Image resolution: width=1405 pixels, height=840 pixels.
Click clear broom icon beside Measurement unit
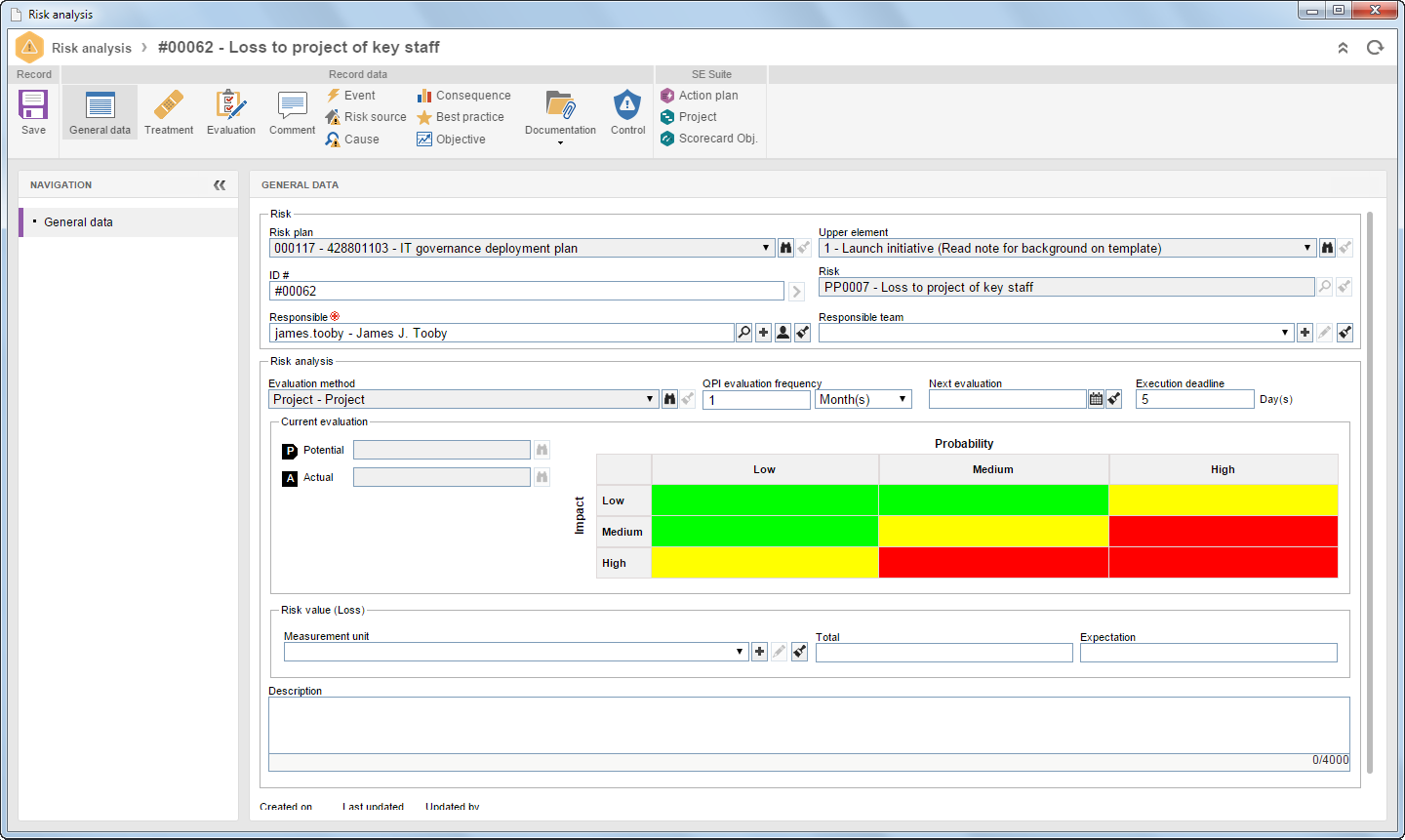tap(799, 652)
